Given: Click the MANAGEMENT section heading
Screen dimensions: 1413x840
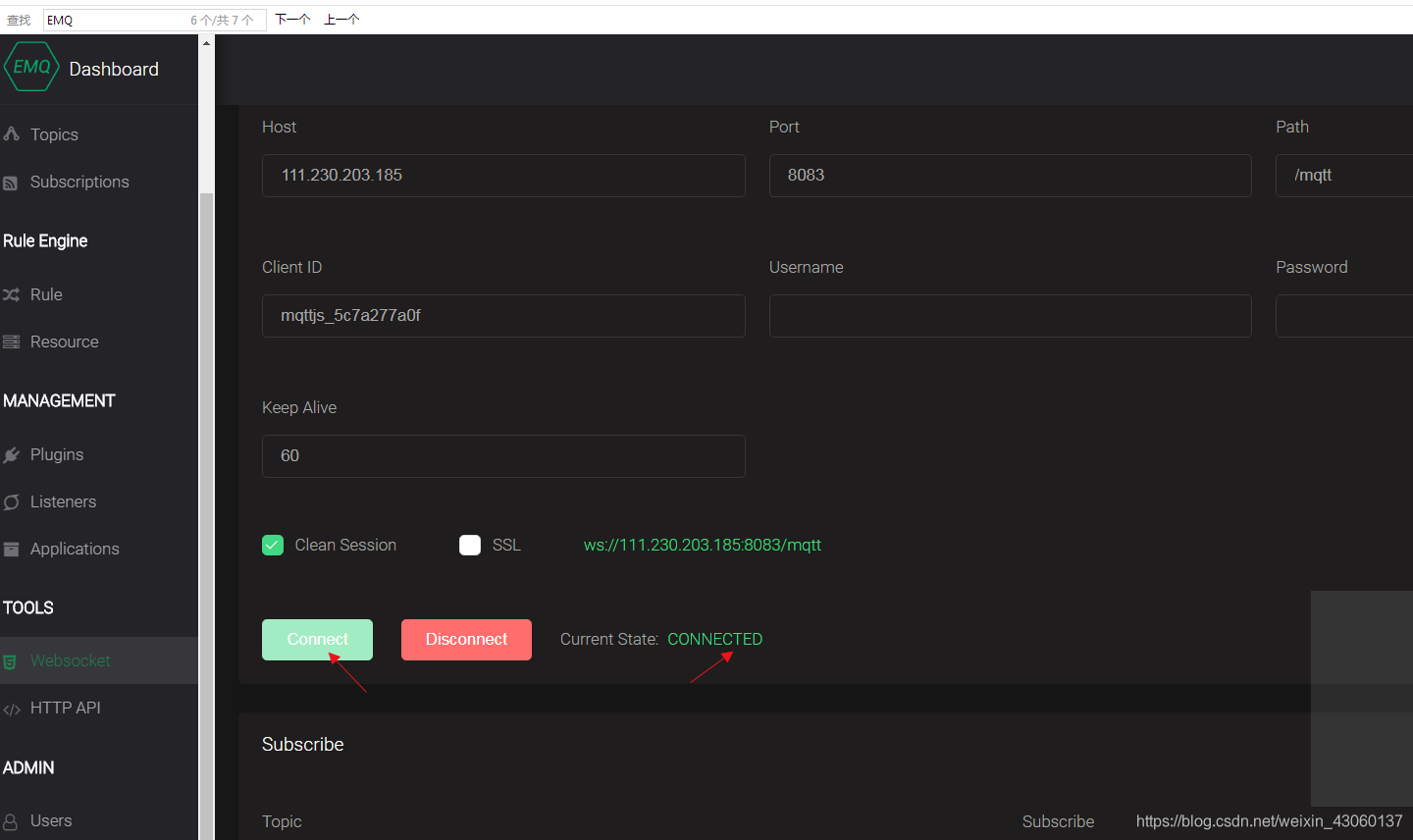Looking at the screenshot, I should (x=59, y=400).
